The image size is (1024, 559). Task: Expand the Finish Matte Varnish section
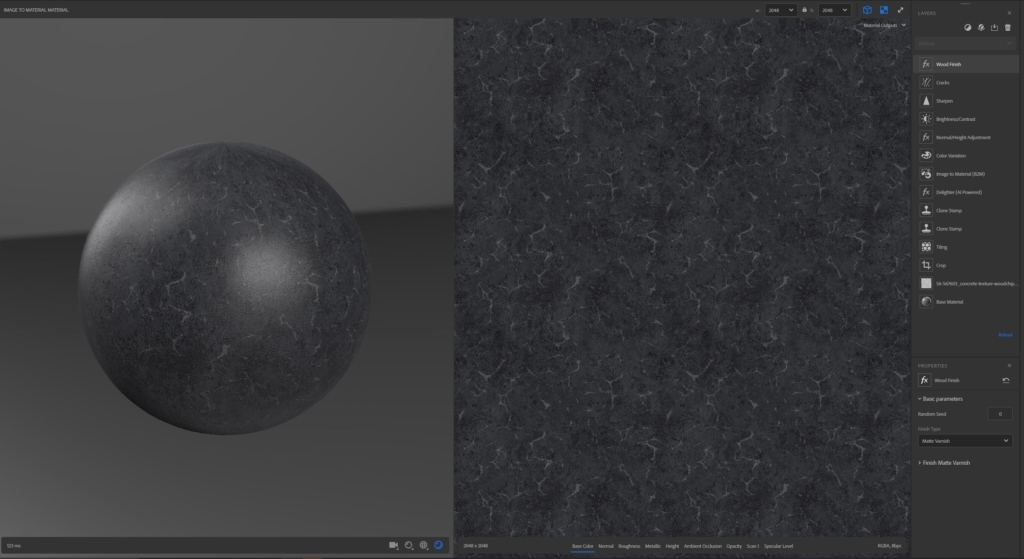944,463
